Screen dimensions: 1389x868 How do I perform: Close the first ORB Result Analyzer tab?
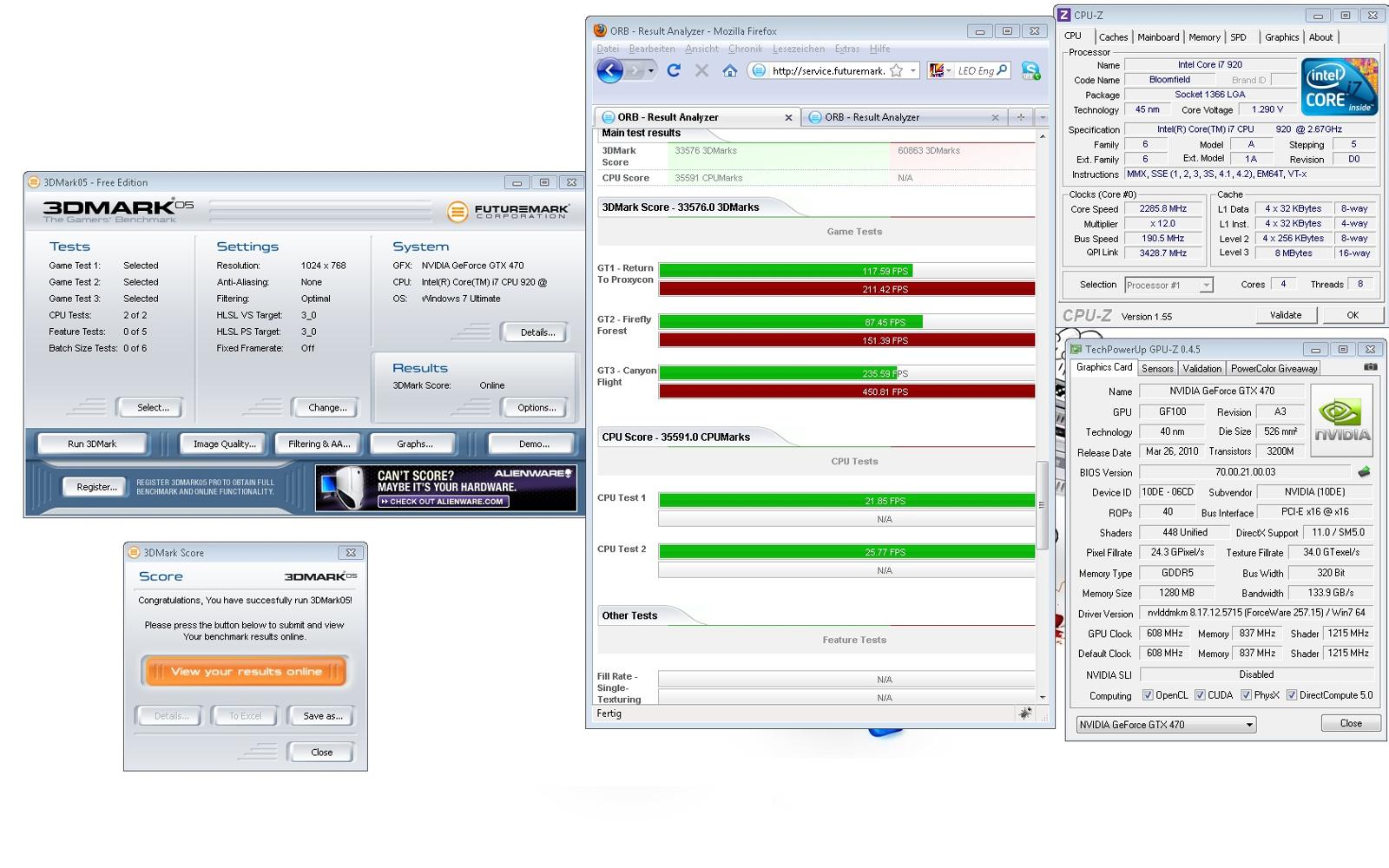click(788, 117)
